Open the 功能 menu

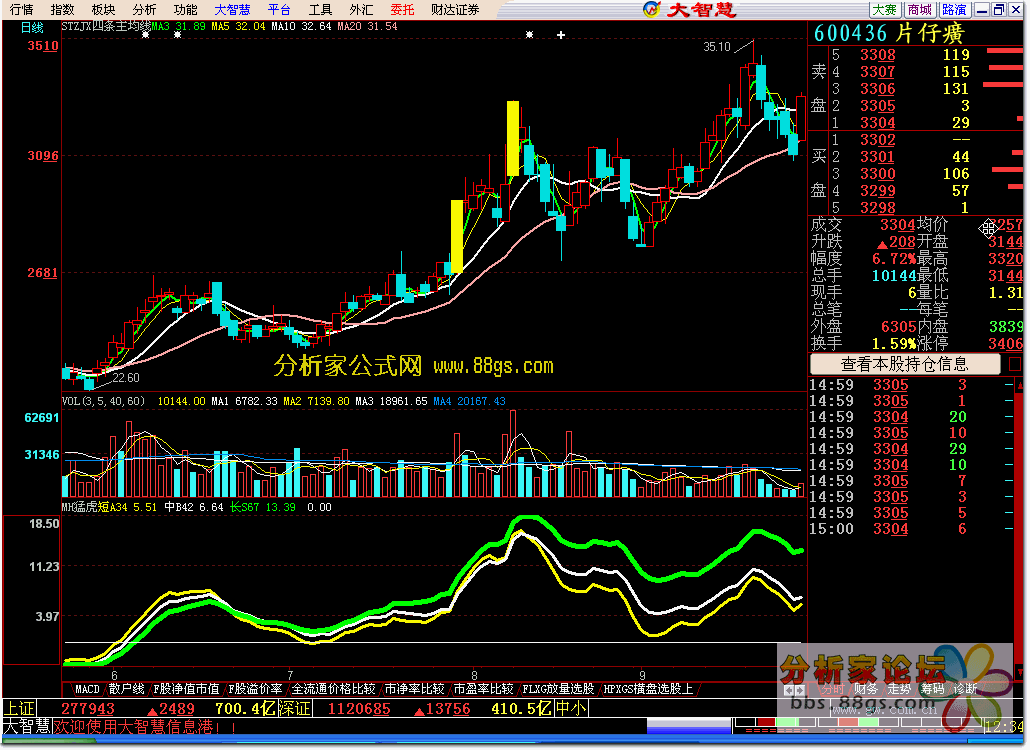tap(185, 9)
